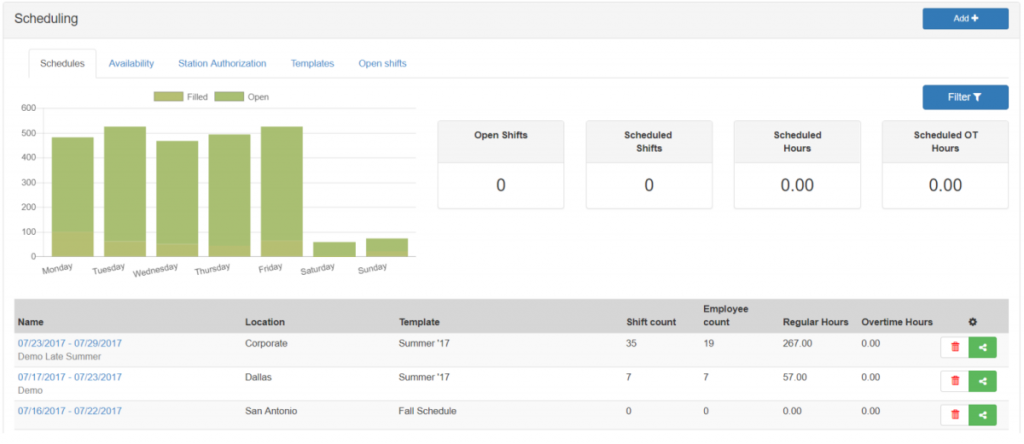Open schedule 07/23/2017 - 07/29/2017
The width and height of the screenshot is (1024, 444).
[70, 343]
